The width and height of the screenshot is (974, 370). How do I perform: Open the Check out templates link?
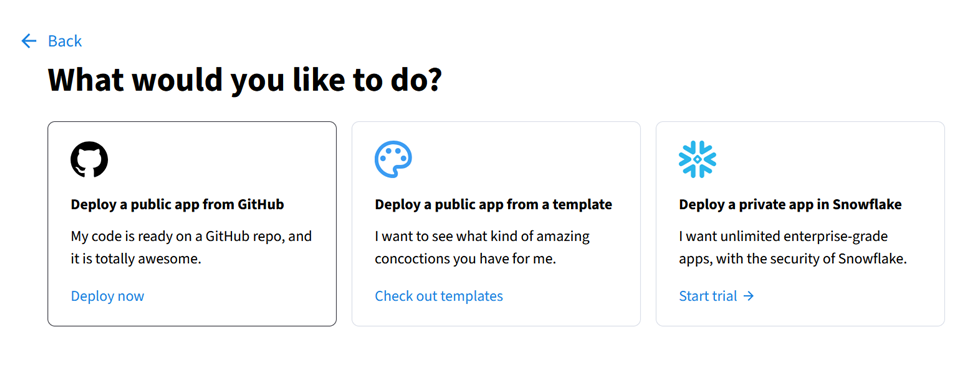pos(439,296)
